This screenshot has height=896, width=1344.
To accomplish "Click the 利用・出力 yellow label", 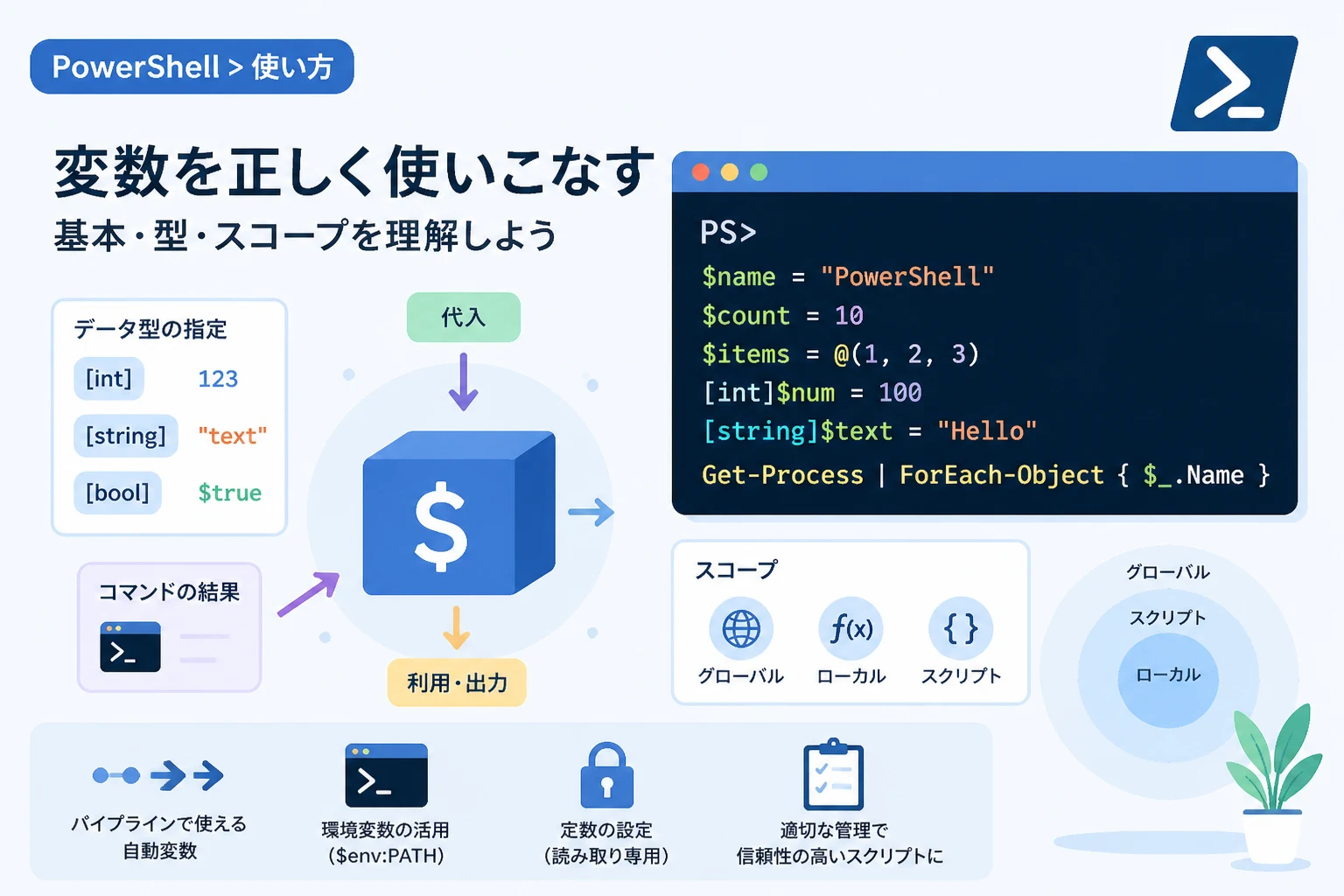I will [457, 682].
